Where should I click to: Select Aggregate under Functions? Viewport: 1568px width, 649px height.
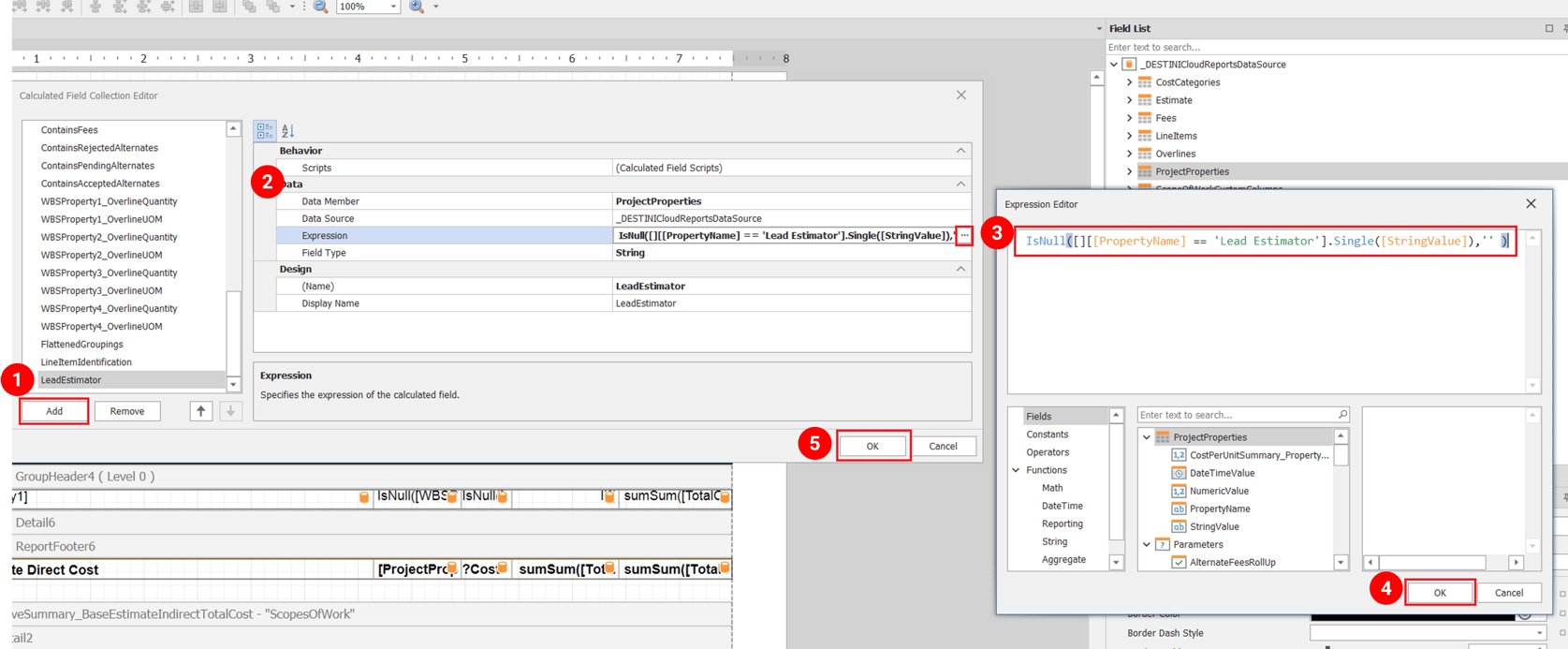click(1063, 559)
